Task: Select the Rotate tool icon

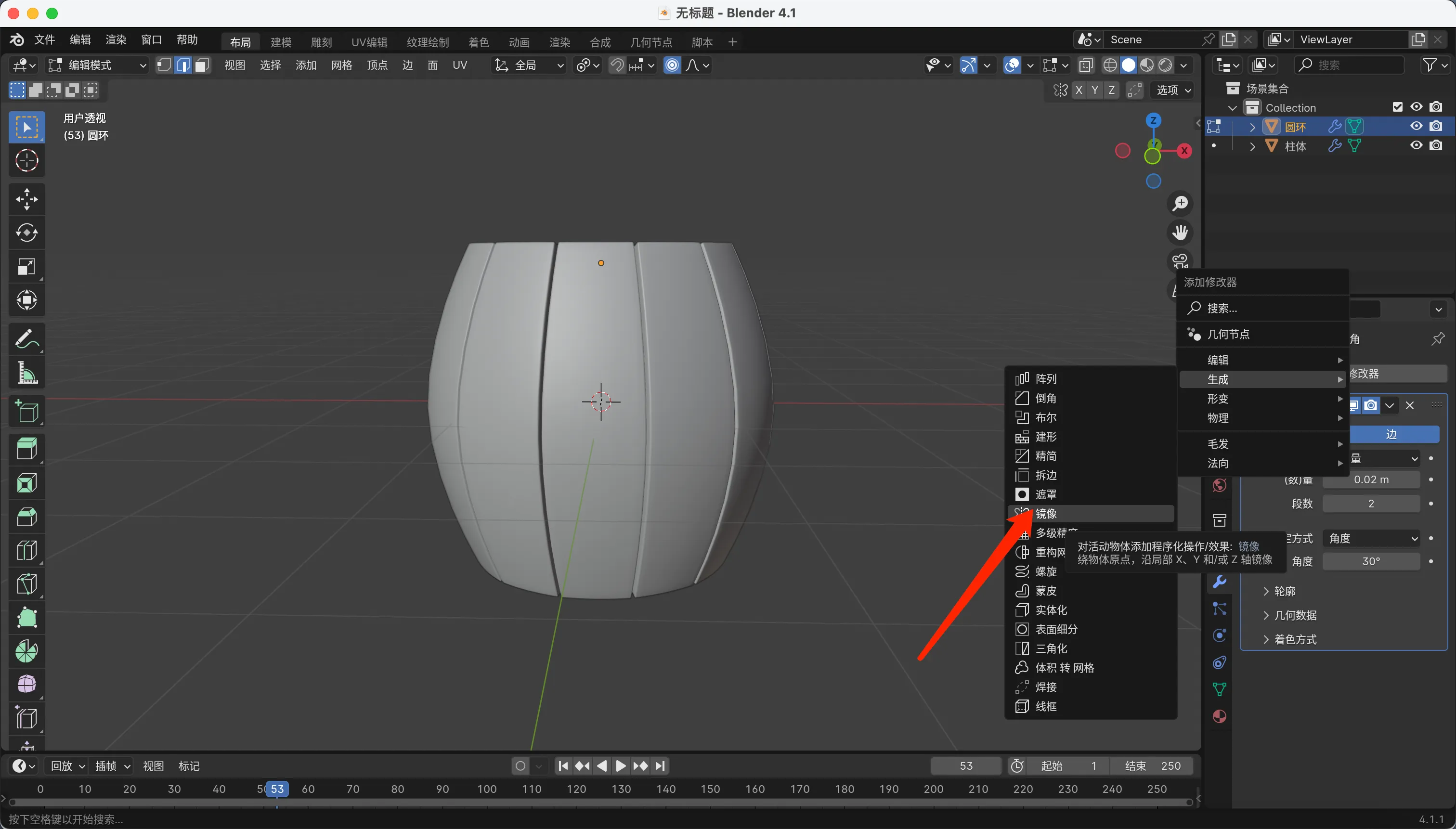Action: (x=26, y=233)
